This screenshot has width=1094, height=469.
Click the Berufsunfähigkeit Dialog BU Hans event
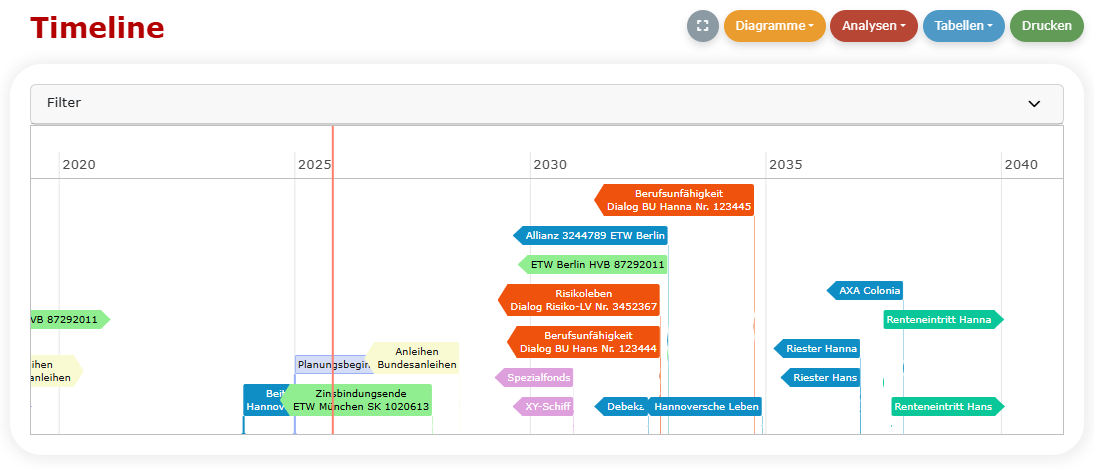pyautogui.click(x=587, y=342)
